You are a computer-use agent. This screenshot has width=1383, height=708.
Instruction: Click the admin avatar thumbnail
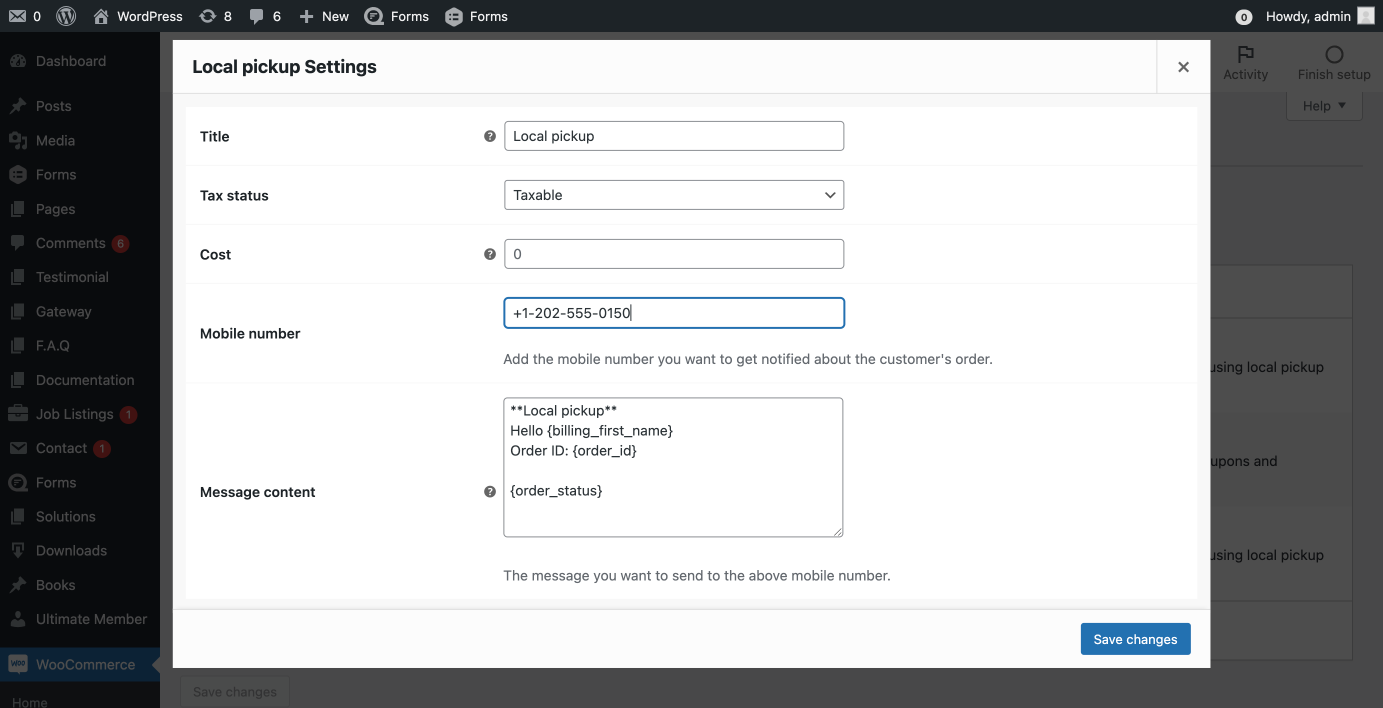coord(1366,16)
